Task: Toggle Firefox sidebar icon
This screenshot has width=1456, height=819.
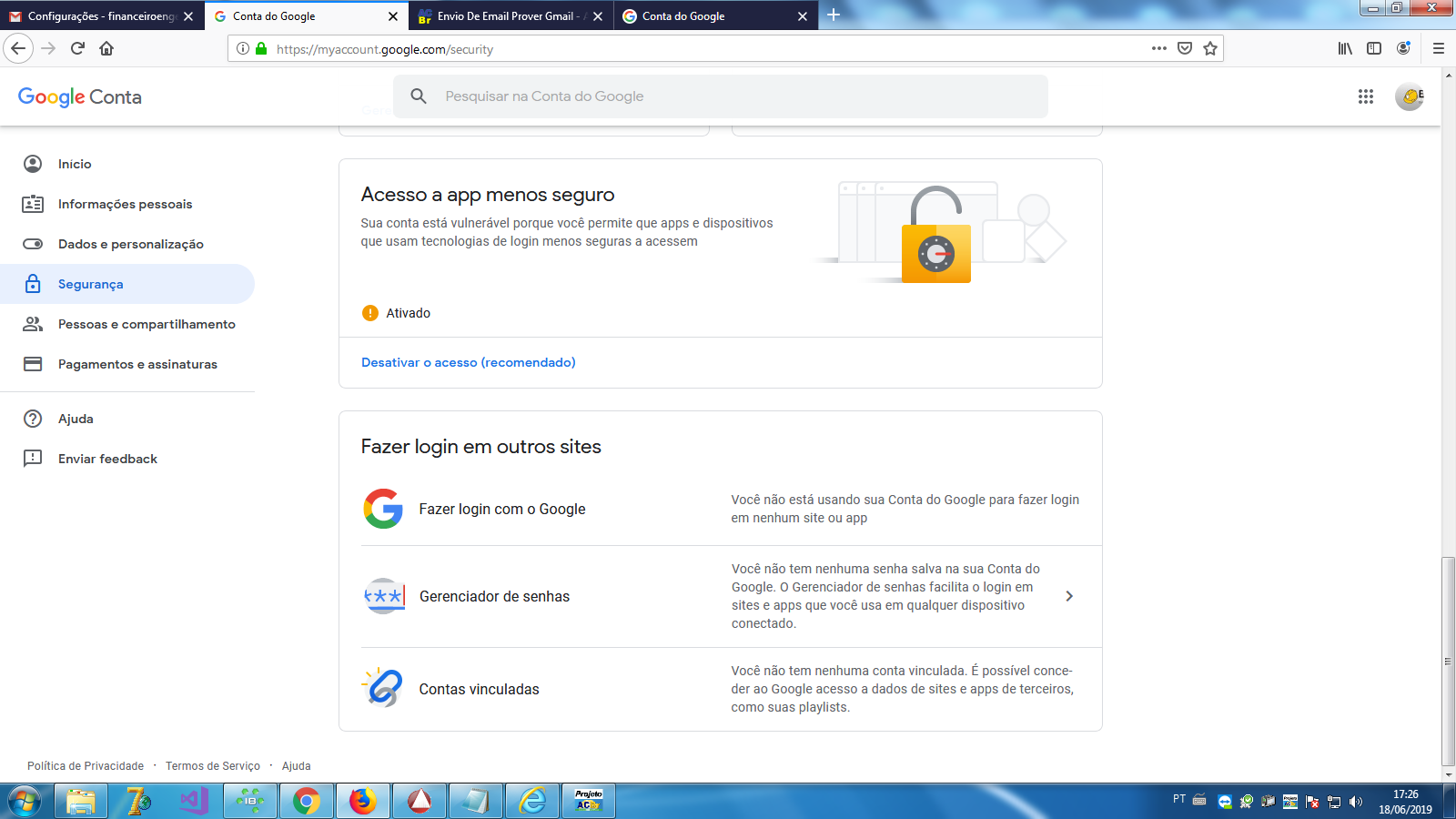Action: coord(1374,48)
